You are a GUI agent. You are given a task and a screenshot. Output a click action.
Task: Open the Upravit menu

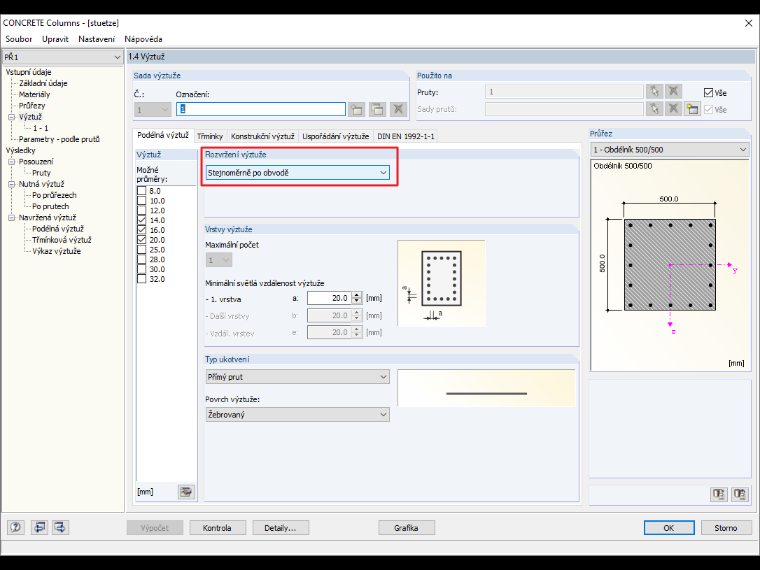55,39
